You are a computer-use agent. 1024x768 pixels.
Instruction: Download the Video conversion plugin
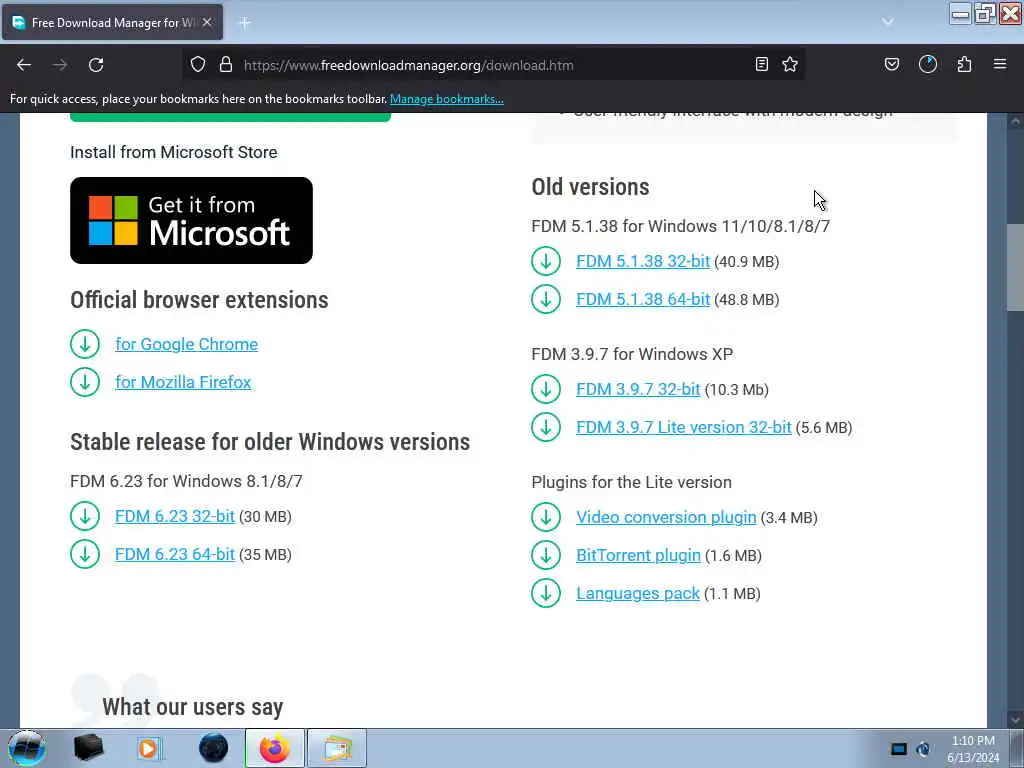(666, 517)
